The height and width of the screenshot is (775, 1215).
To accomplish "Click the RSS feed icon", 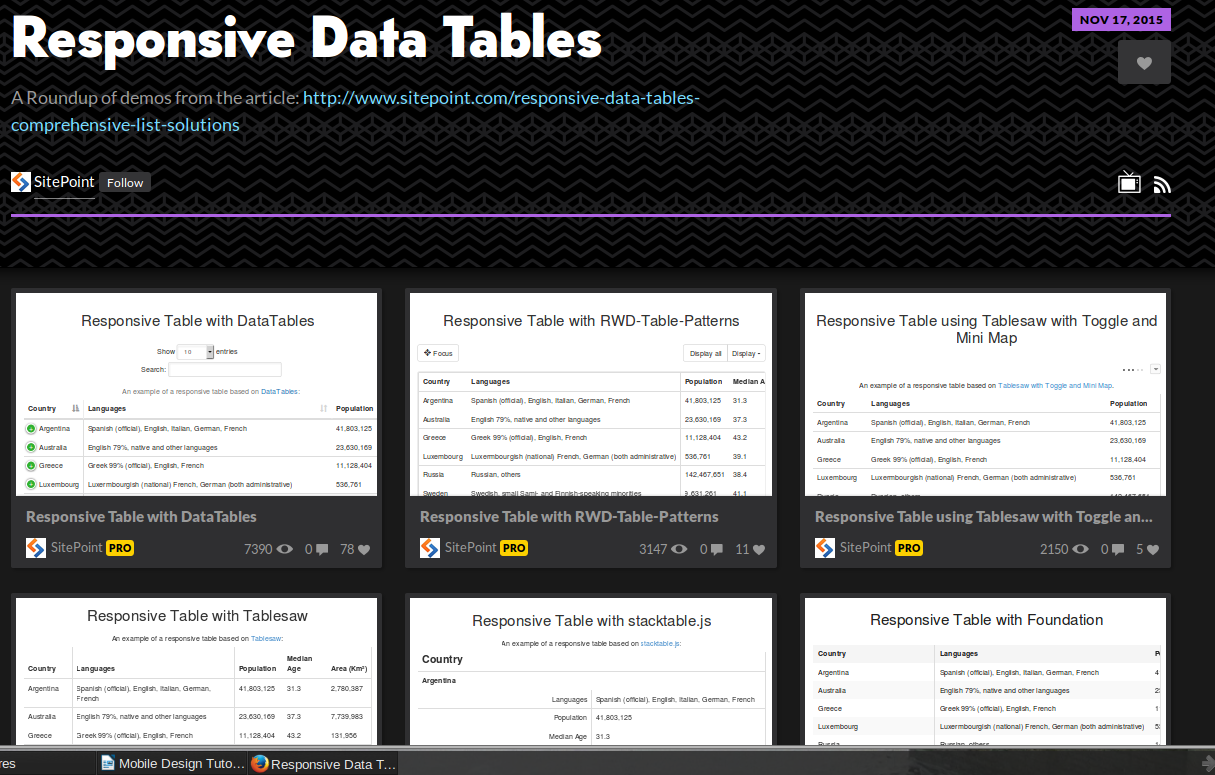I will 1161,184.
